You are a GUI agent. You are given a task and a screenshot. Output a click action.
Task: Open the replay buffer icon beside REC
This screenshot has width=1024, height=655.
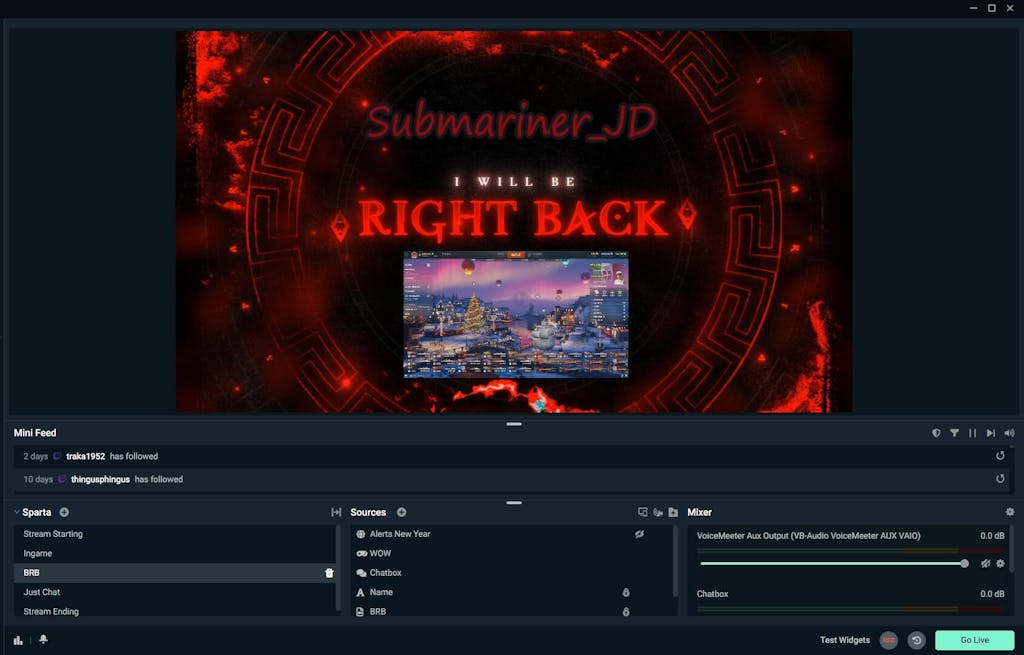click(916, 640)
